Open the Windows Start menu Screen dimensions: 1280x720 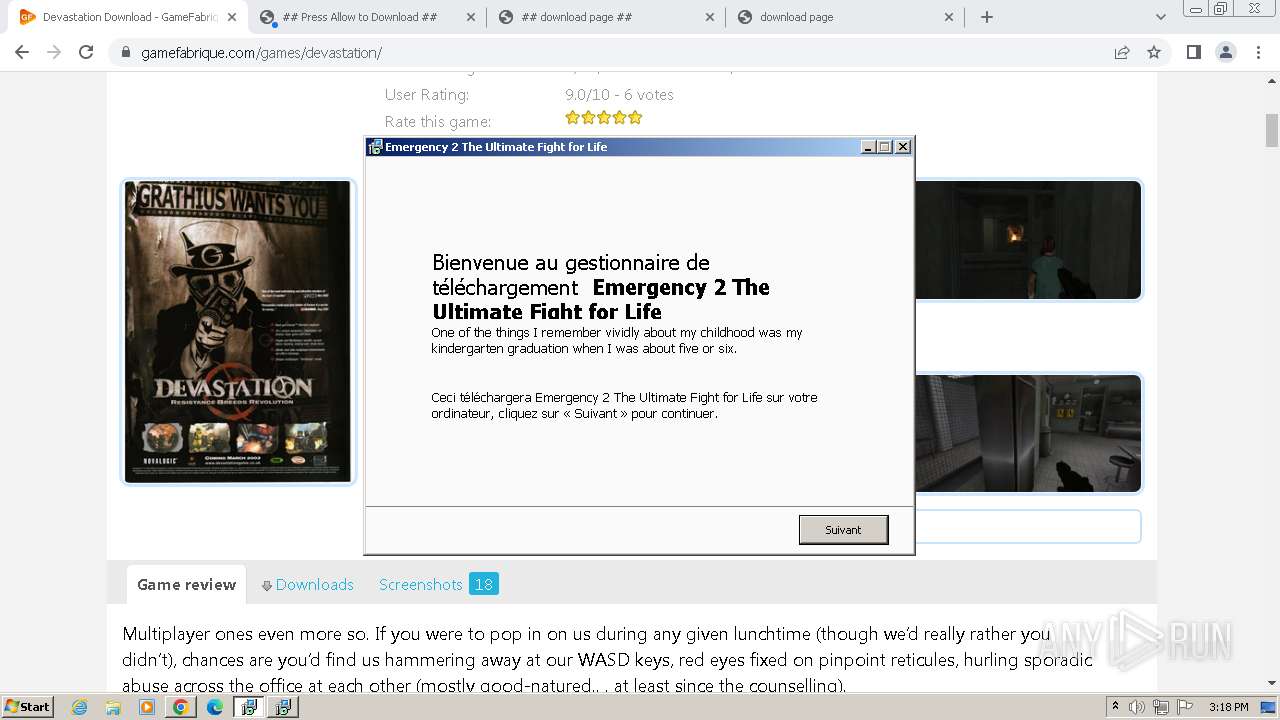(28, 707)
